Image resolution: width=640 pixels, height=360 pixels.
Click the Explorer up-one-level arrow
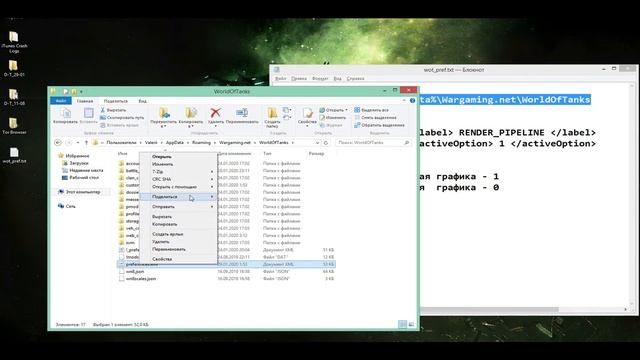coord(86,142)
